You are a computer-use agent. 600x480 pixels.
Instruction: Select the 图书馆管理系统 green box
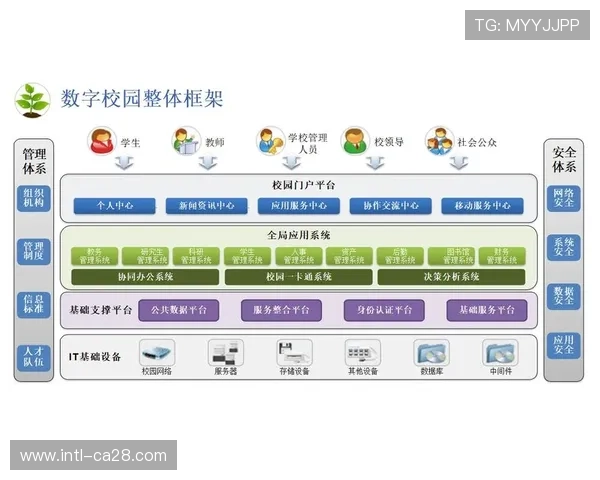coord(452,256)
